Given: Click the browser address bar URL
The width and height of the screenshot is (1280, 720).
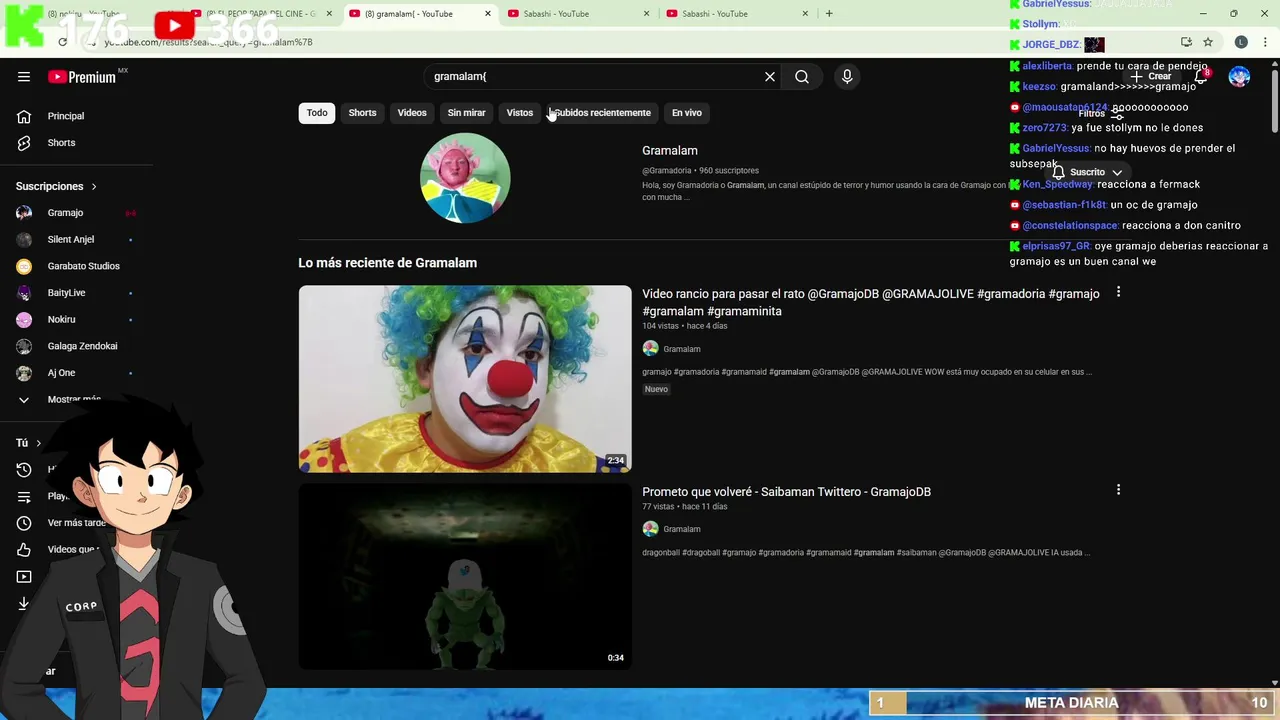Looking at the screenshot, I should [208, 42].
